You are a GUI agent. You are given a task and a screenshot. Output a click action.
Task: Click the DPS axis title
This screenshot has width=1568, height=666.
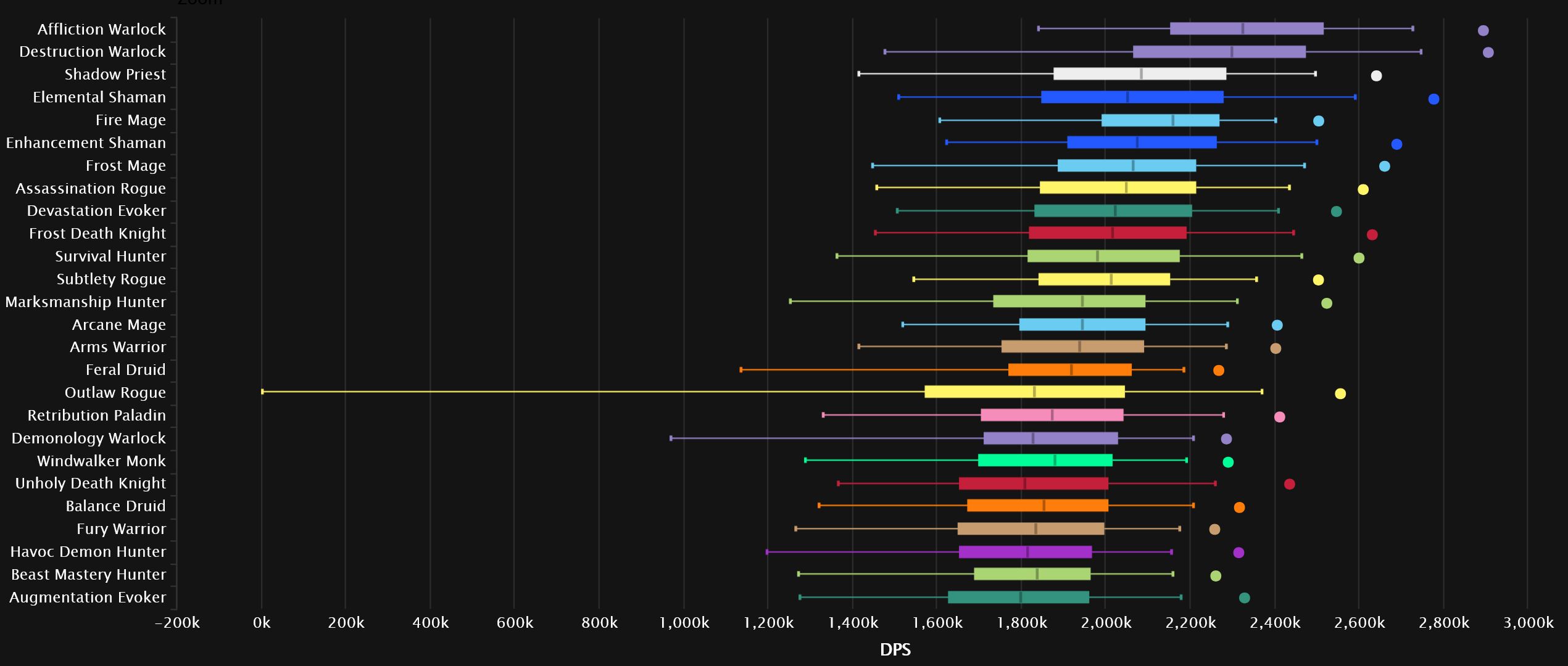[x=895, y=650]
